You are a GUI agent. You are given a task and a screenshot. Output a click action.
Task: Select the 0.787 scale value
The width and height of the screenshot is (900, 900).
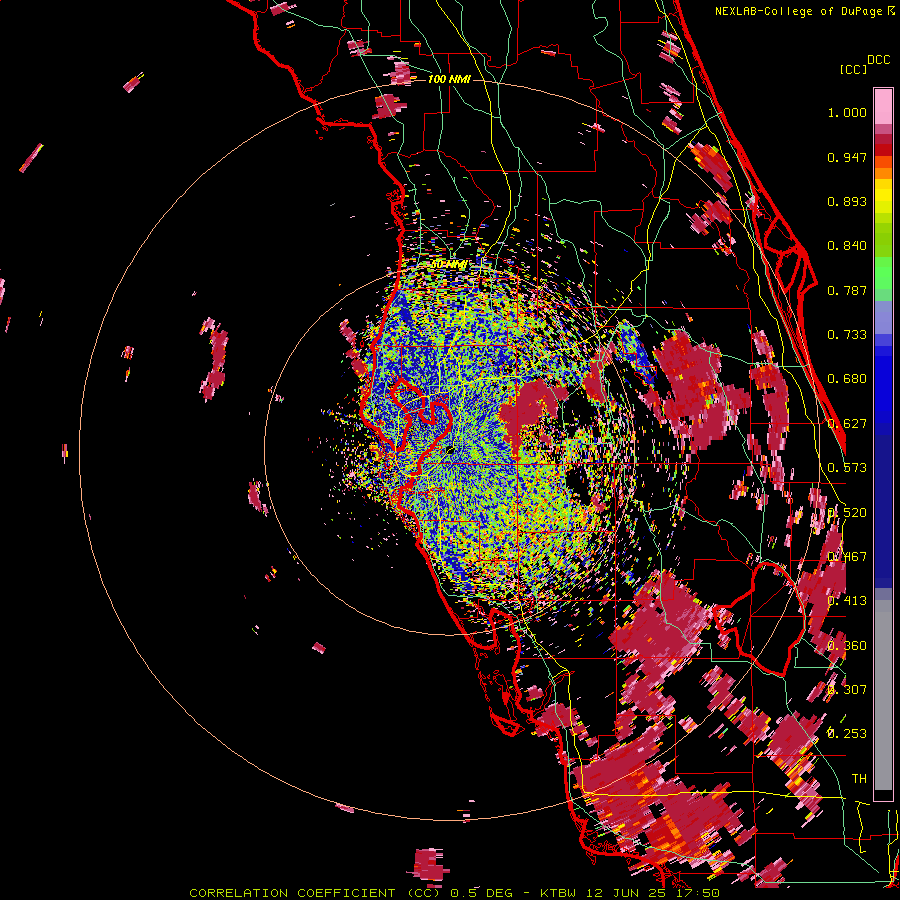(847, 290)
